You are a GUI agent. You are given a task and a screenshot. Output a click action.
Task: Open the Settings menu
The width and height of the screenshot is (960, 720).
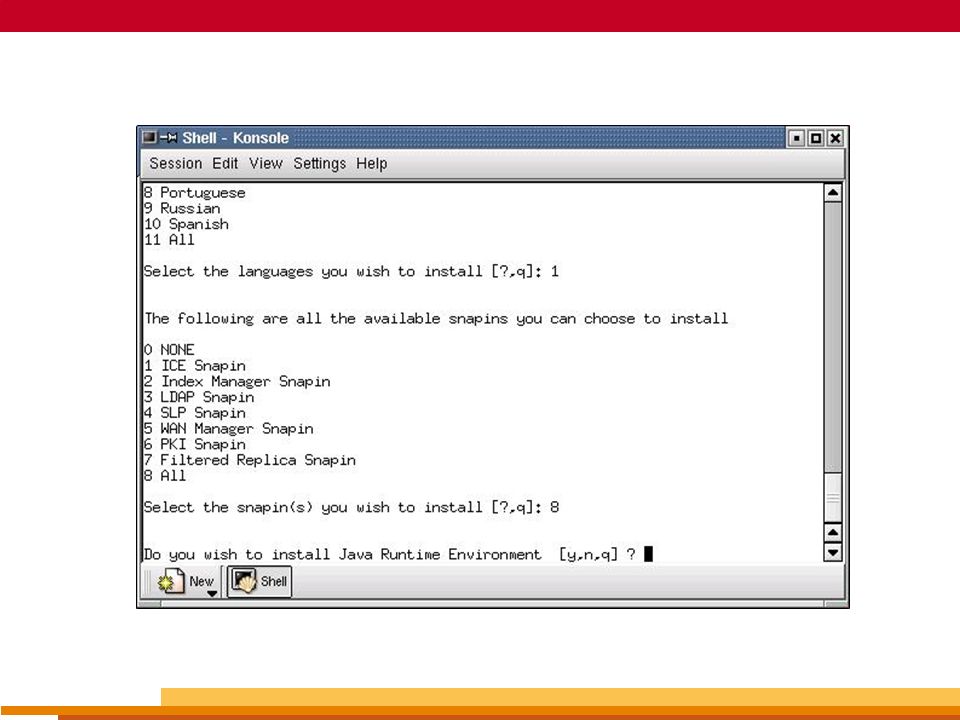tap(319, 163)
